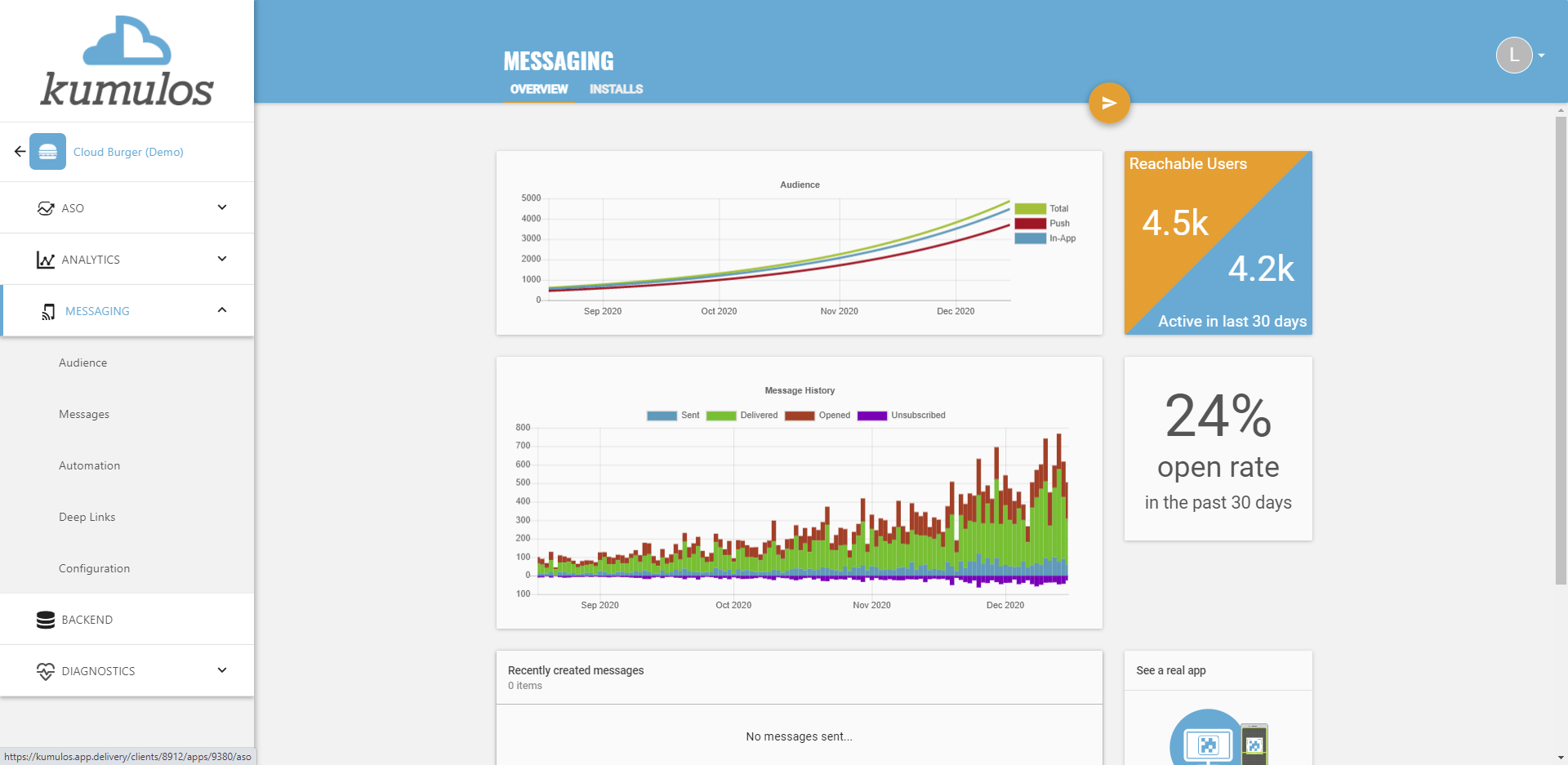
Task: Expand the Diagnostics section chevron
Action: tap(222, 670)
